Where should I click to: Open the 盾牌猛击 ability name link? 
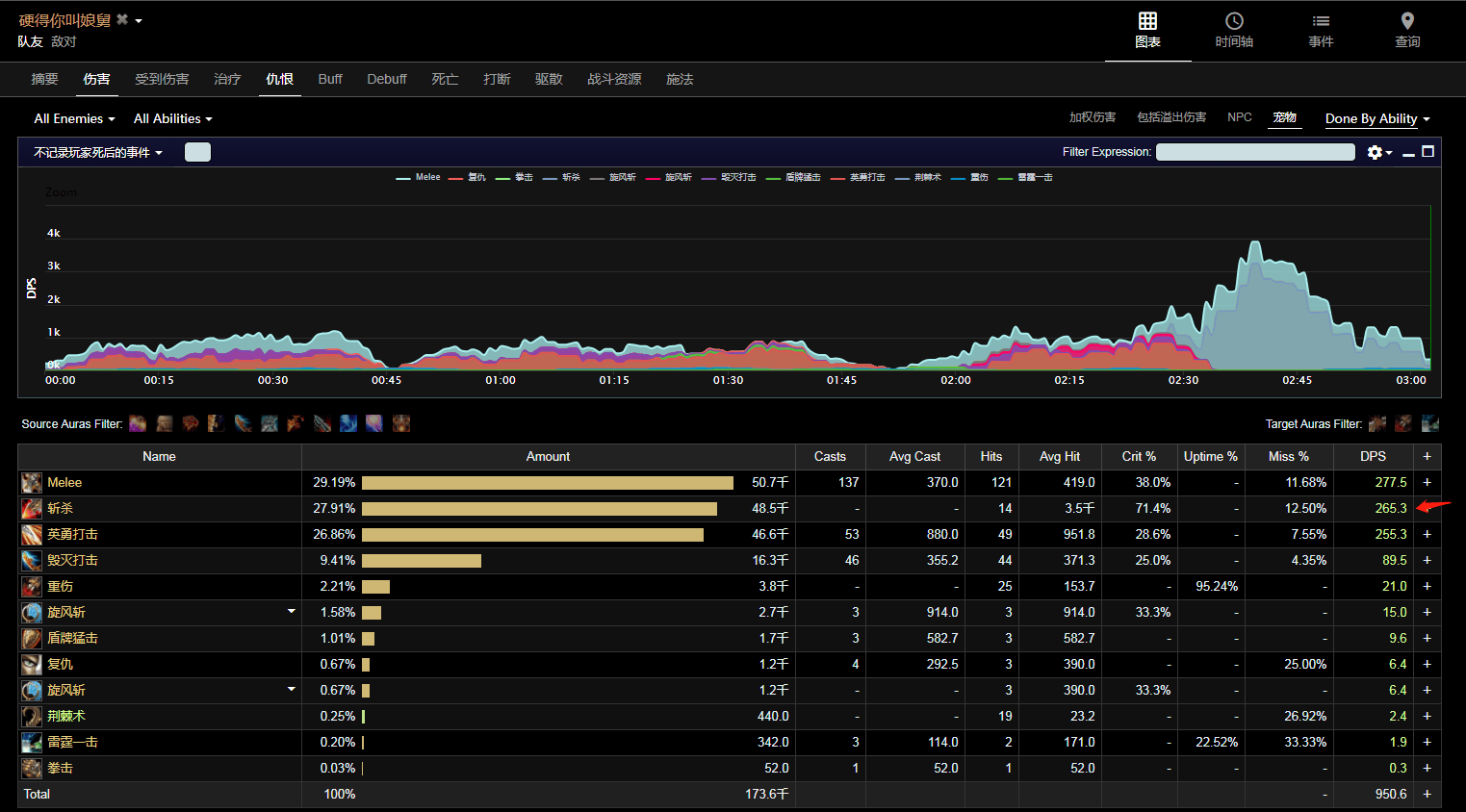[x=72, y=639]
